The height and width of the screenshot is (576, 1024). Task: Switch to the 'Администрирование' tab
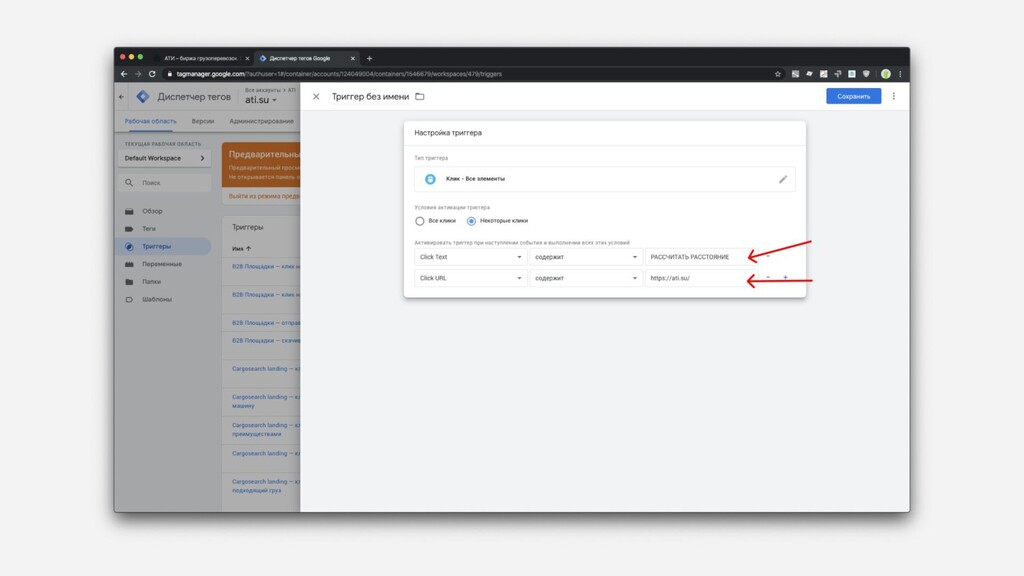[x=261, y=121]
